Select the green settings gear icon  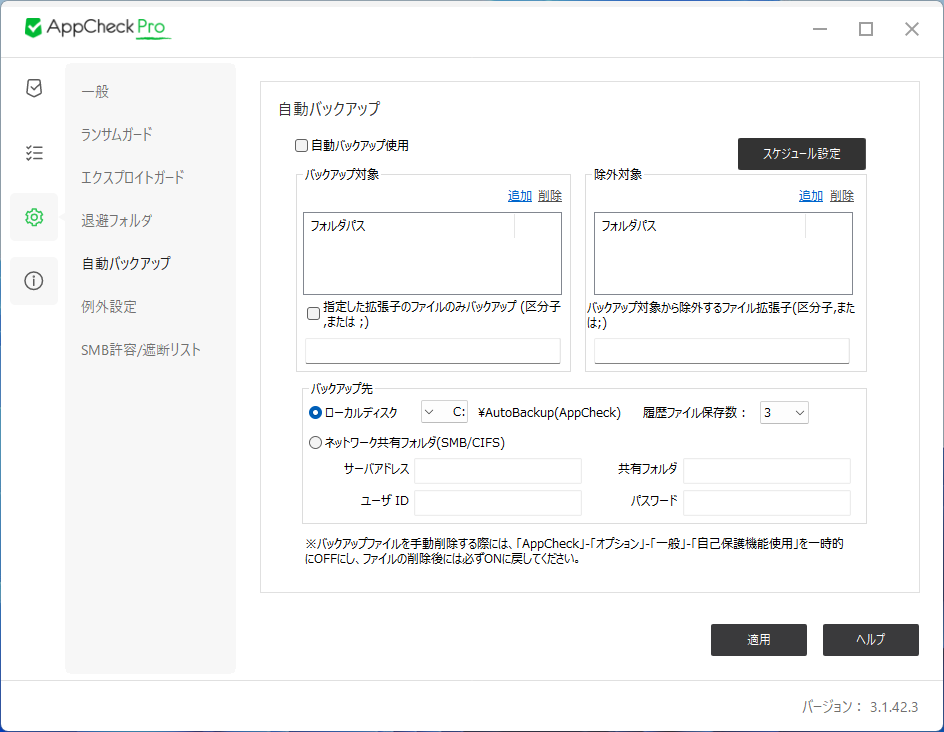[33, 216]
